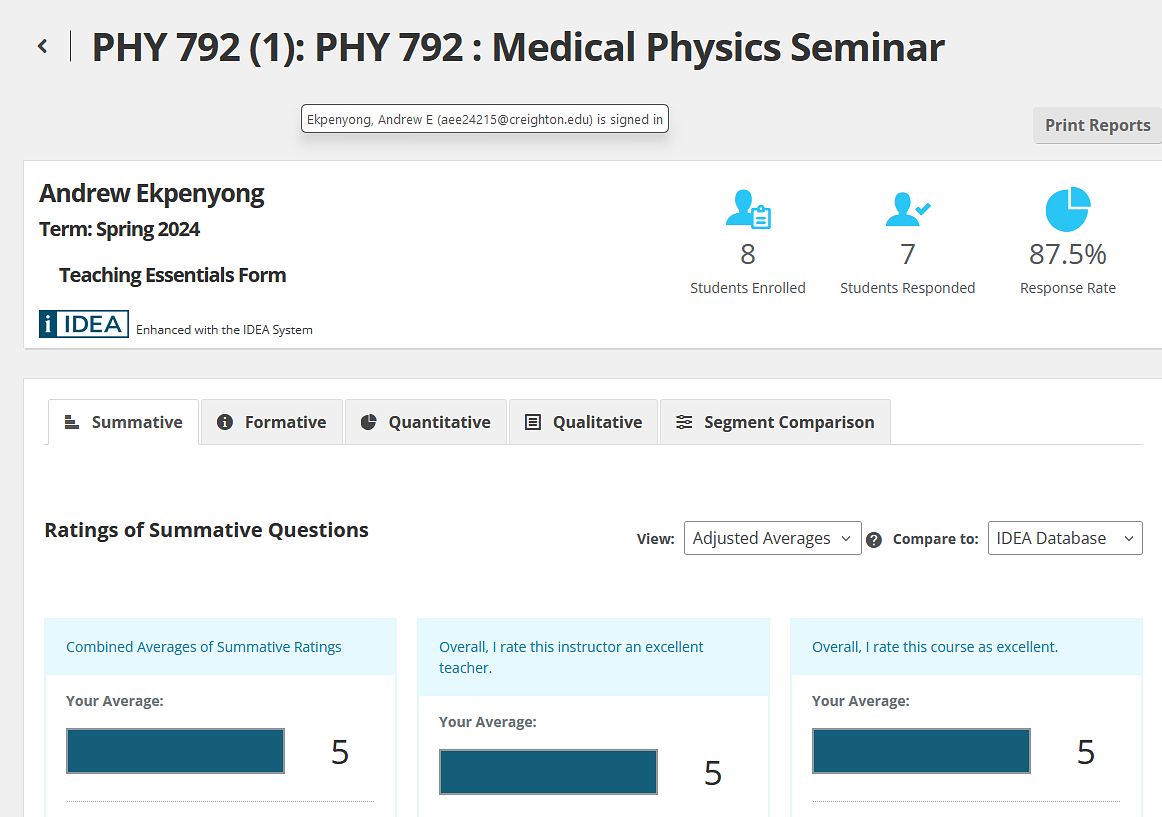Click the excellent teacher rating heading

tap(571, 657)
